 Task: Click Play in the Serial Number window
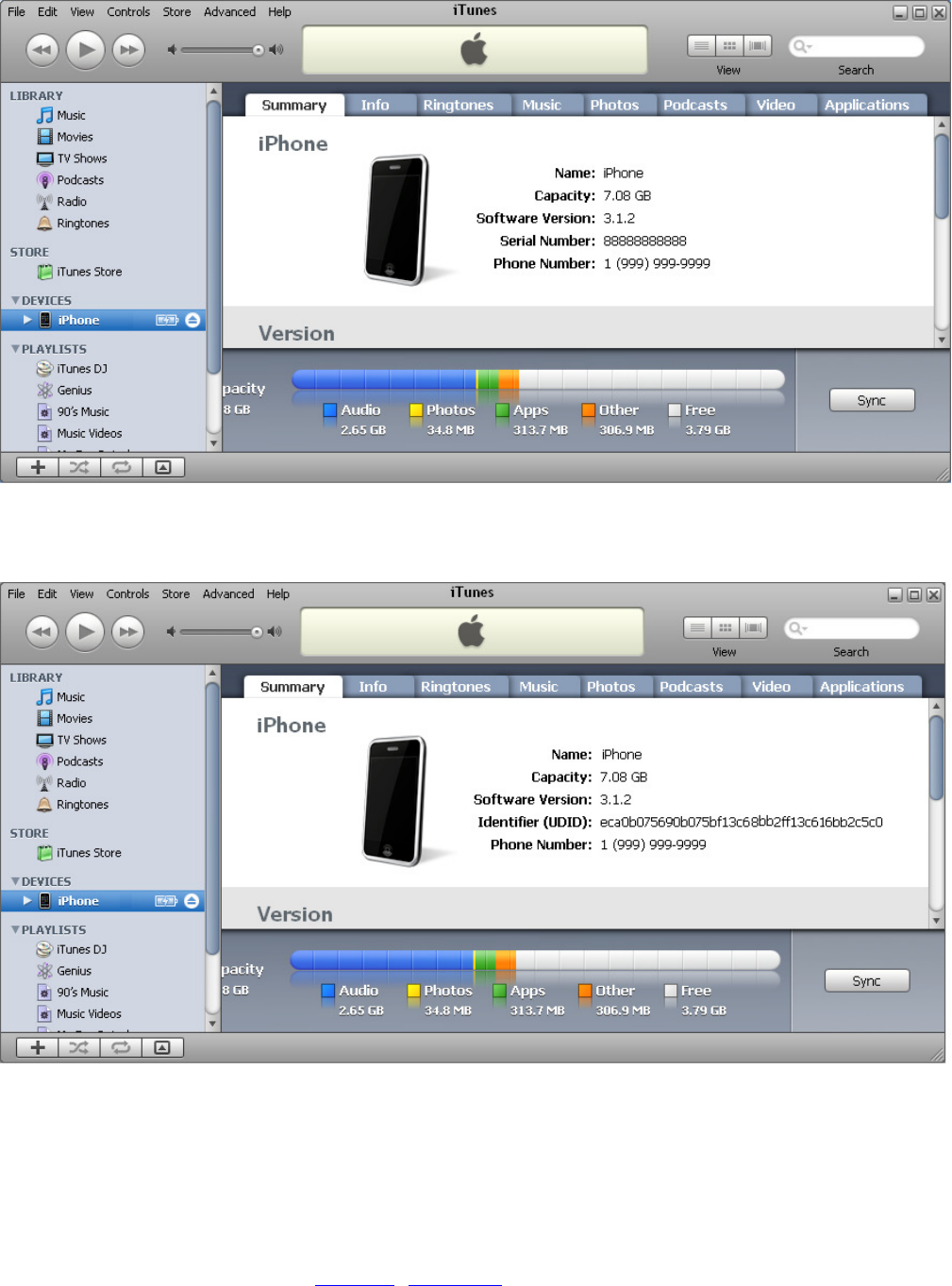[86, 49]
